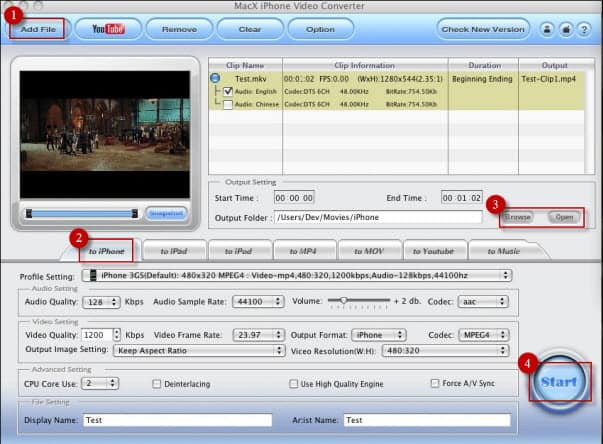Click the Clip Name column header
Image resolution: width=603 pixels, height=444 pixels.
pos(245,65)
